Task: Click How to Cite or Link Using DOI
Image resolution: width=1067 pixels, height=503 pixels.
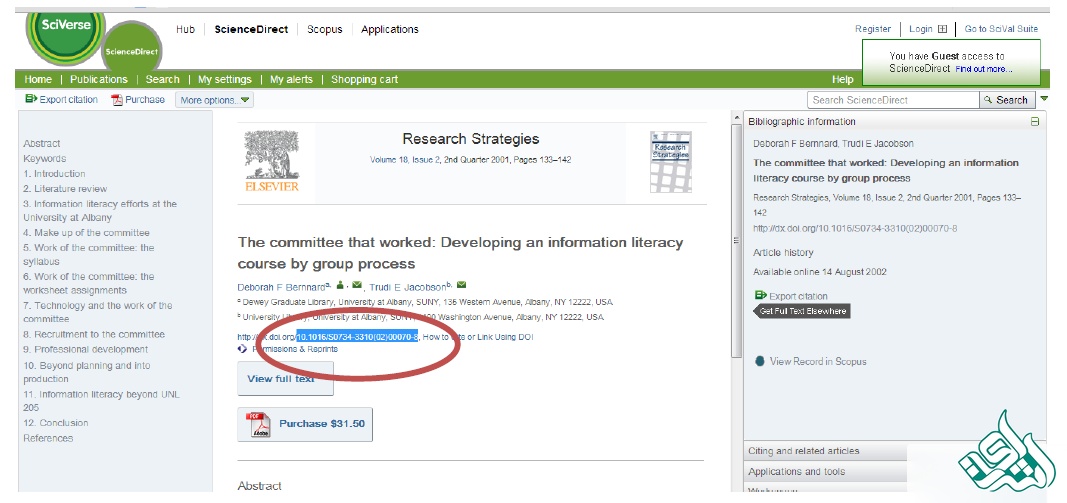Action: tap(478, 337)
